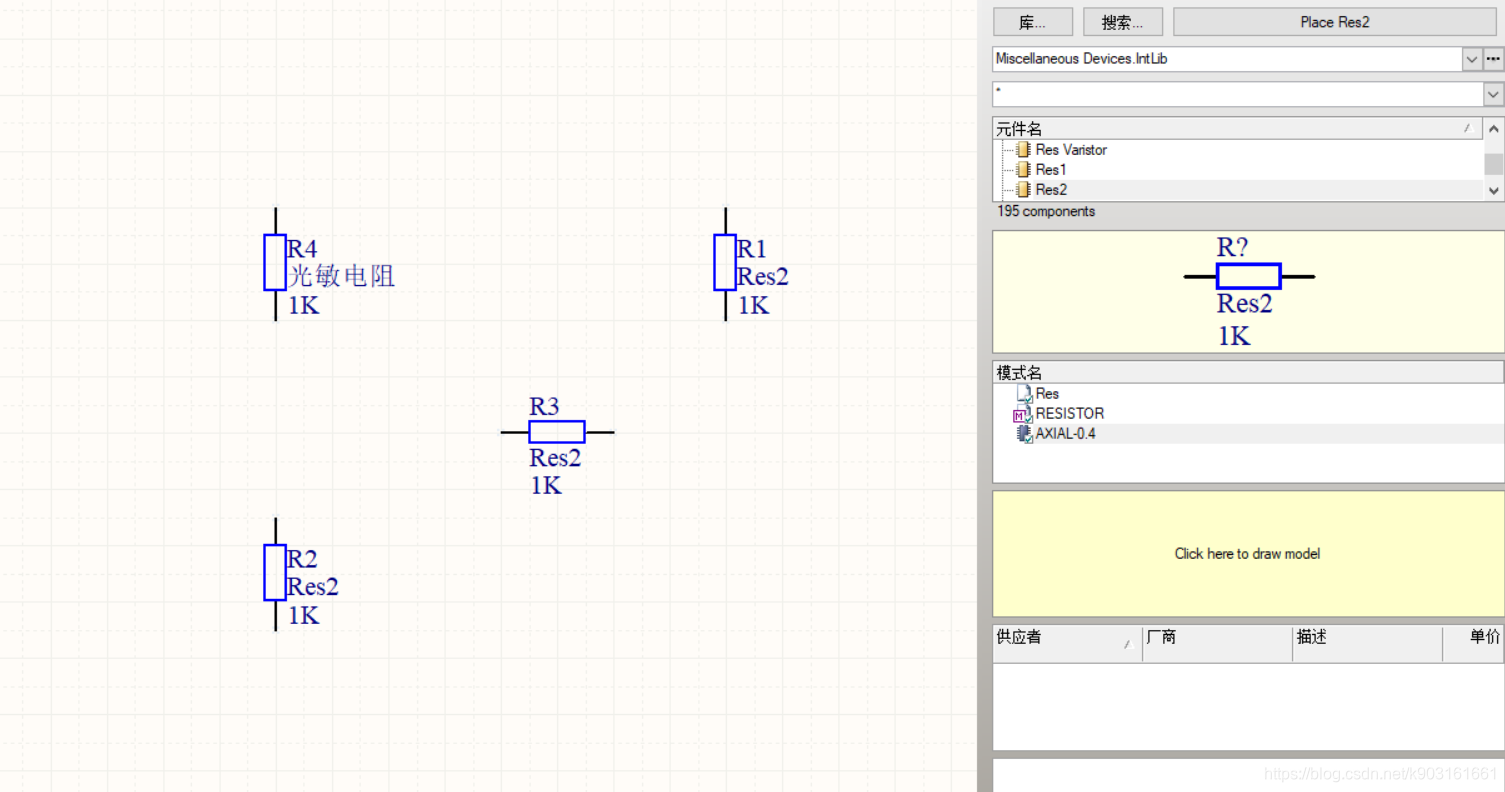The height and width of the screenshot is (792, 1505).
Task: Select the Res model row
Action: [x=1248, y=394]
